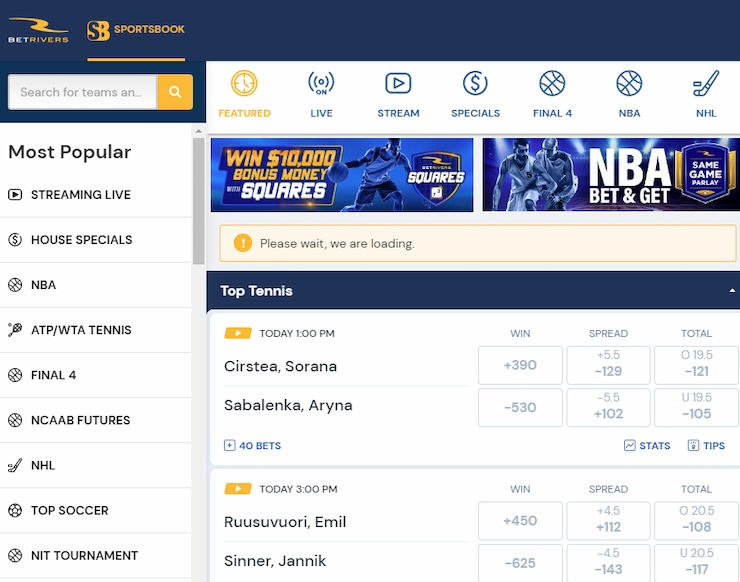Image resolution: width=740 pixels, height=582 pixels.
Task: Click the sidebar scrollbar up arrow
Action: 199,131
